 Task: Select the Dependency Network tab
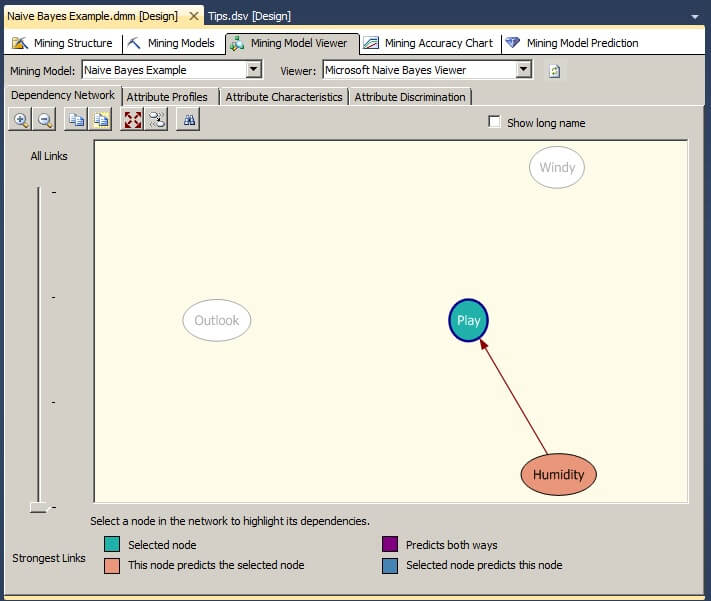63,95
